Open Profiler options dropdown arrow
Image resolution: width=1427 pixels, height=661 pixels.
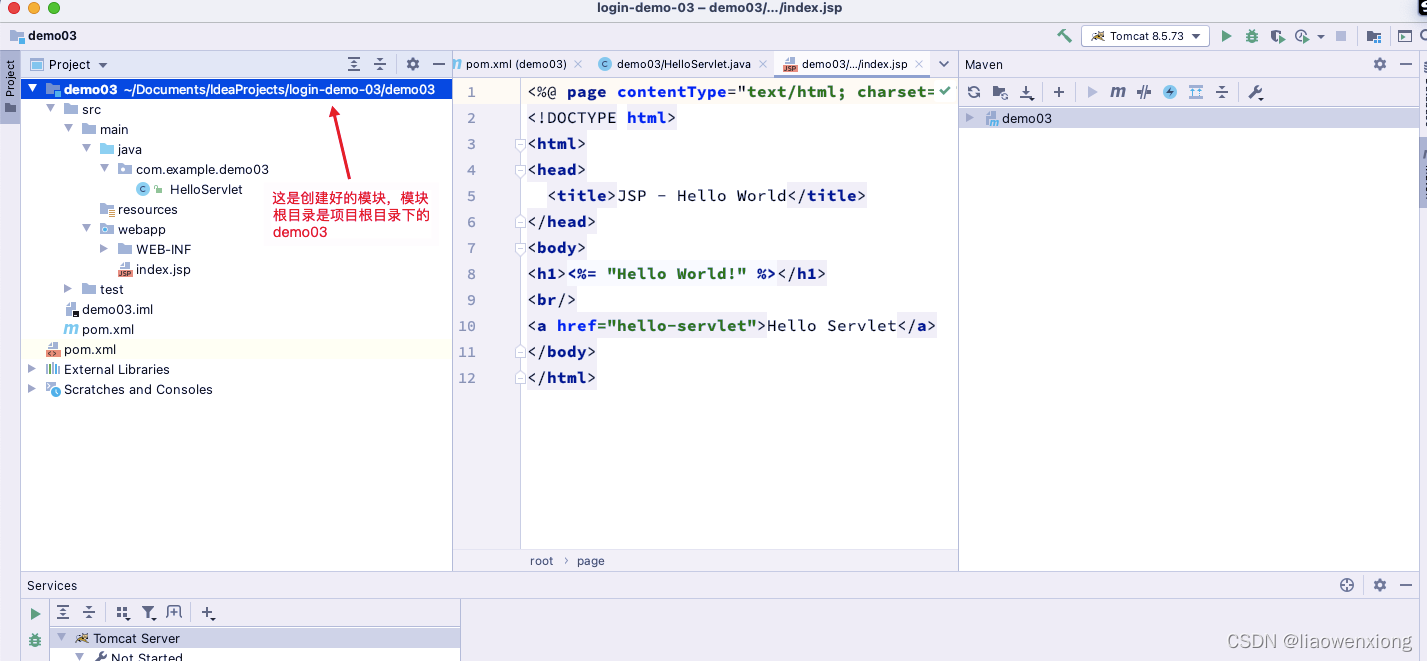[1320, 37]
